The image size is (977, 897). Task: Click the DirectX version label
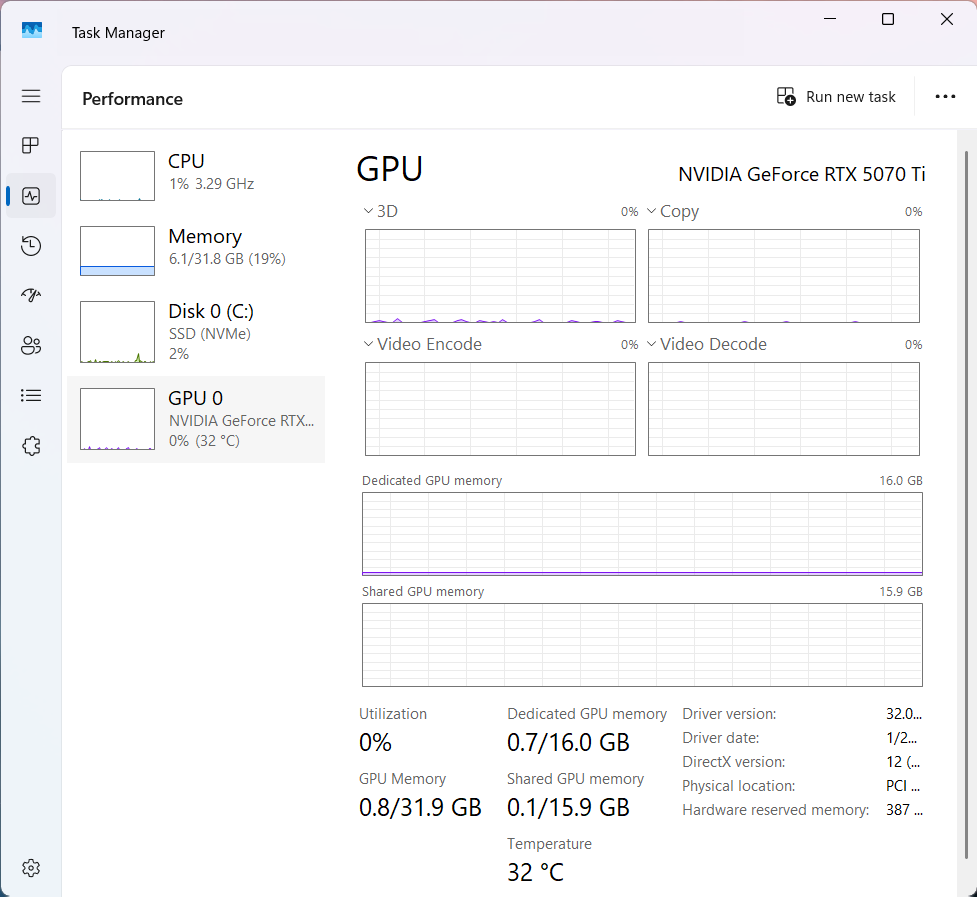click(x=733, y=762)
